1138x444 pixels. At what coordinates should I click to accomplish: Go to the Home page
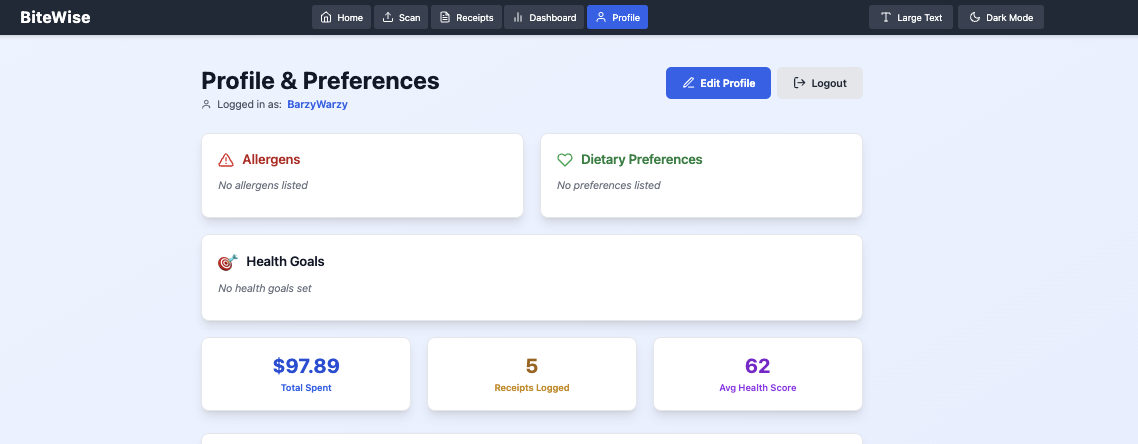(341, 17)
